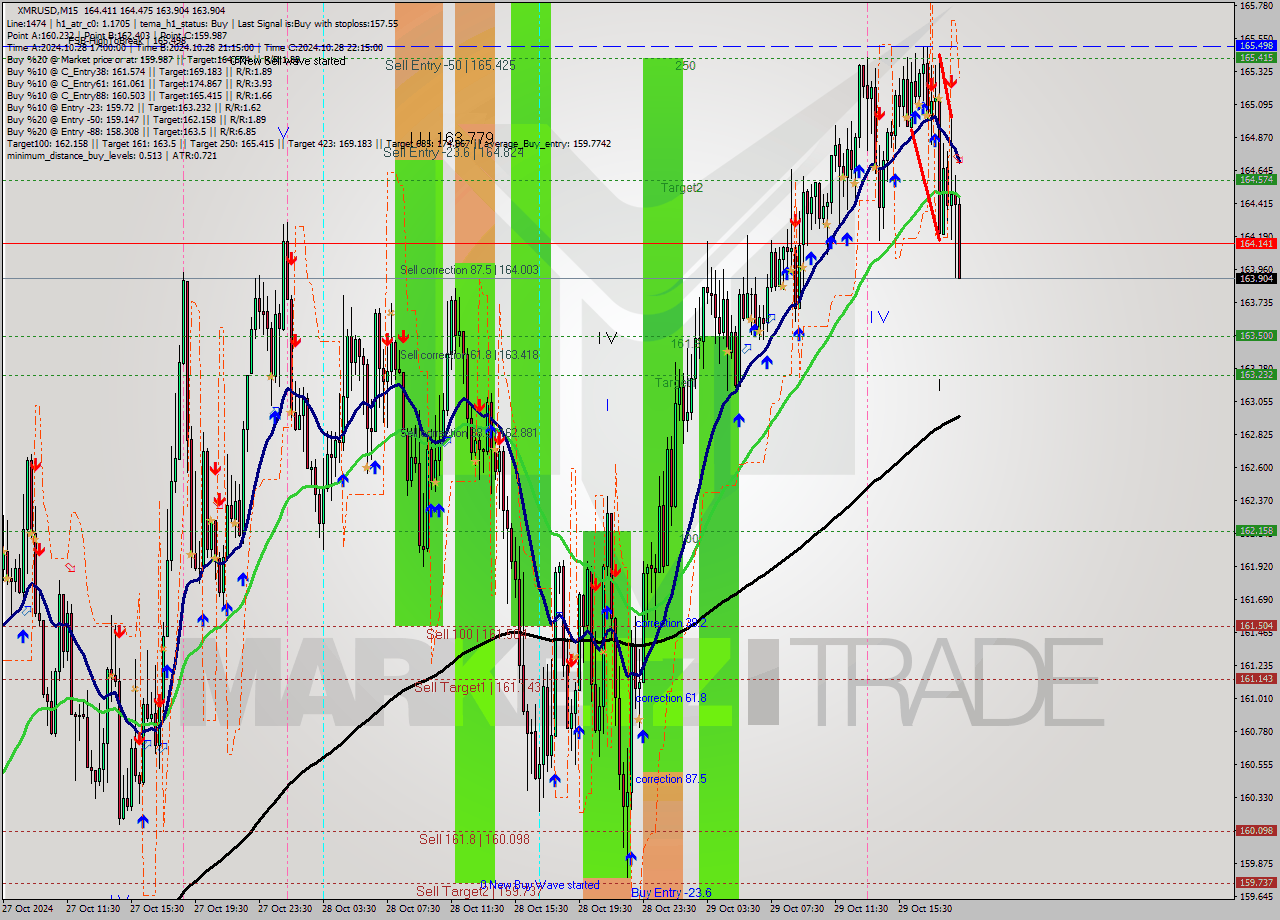This screenshot has height=920, width=1280.
Task: Select the '29 Oct 11:30' time axis label
Action: point(862,909)
